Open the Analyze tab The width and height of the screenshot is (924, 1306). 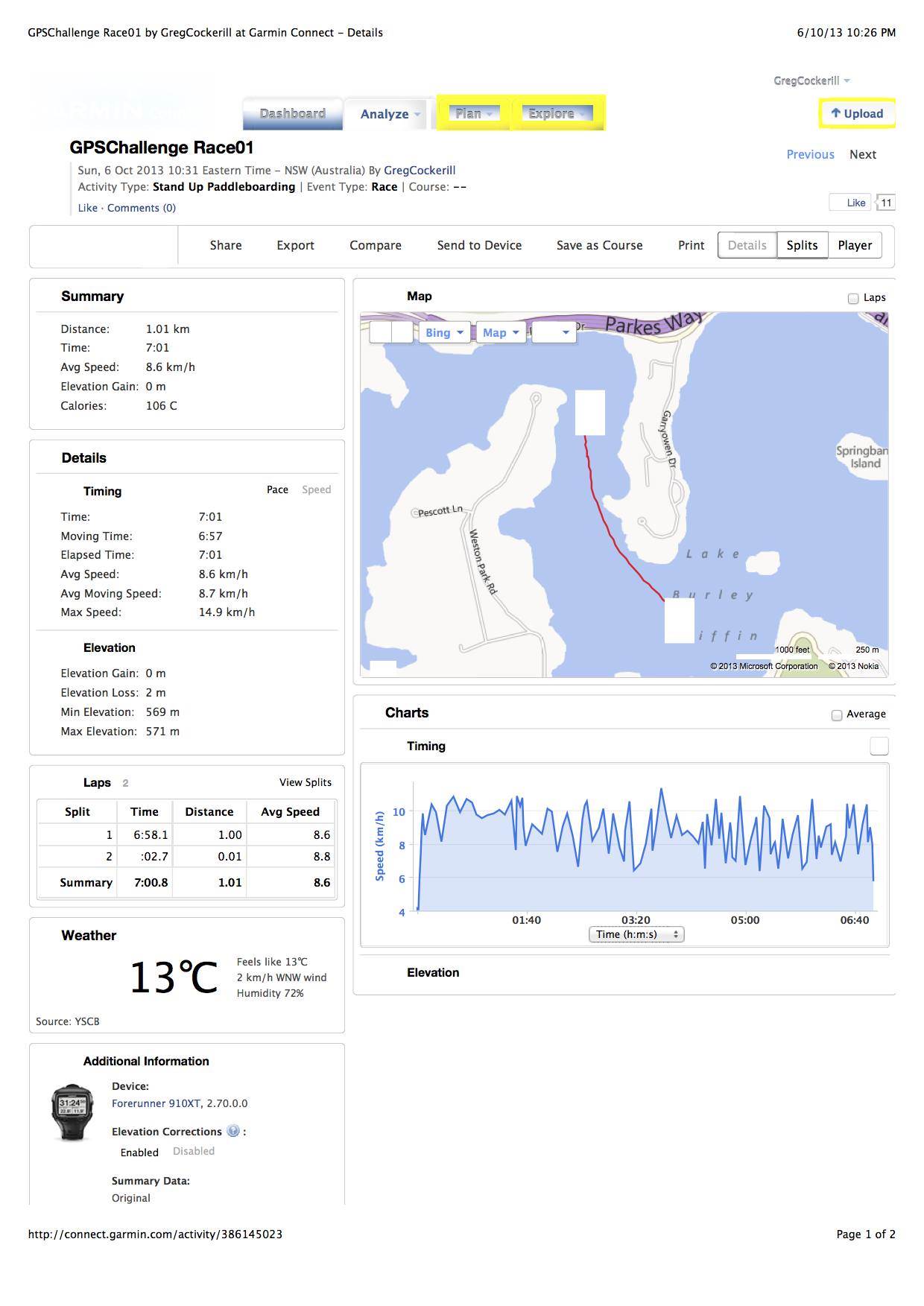[x=389, y=114]
